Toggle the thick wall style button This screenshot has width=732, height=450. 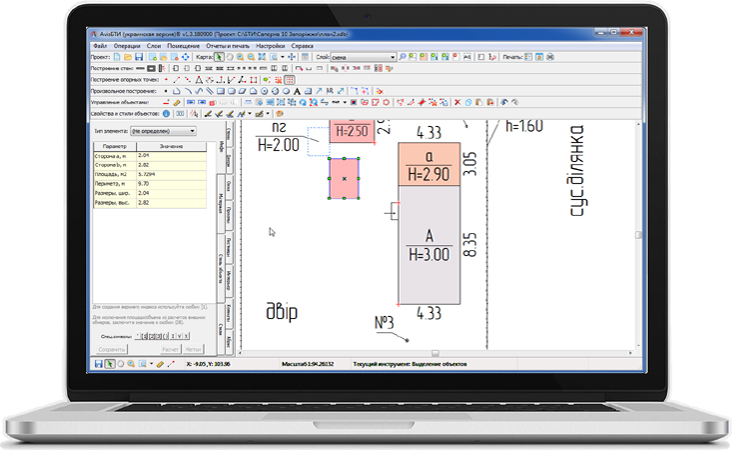pos(153,69)
